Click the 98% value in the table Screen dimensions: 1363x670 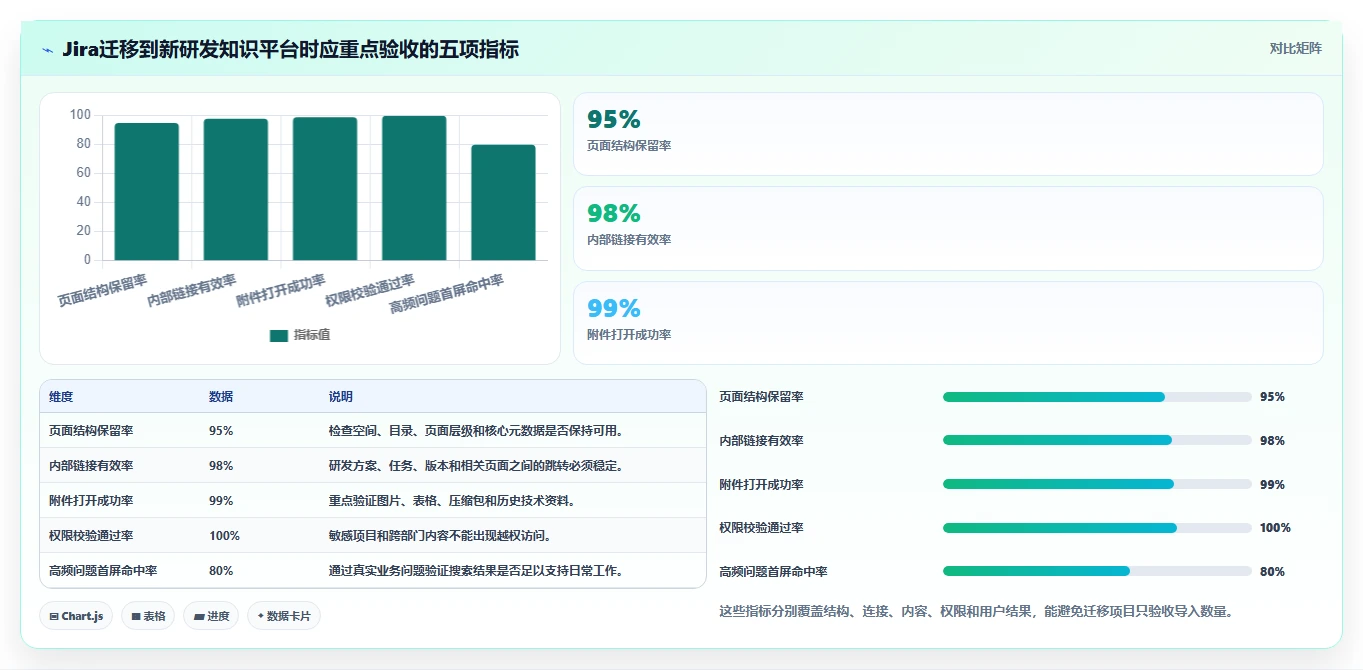tap(221, 466)
